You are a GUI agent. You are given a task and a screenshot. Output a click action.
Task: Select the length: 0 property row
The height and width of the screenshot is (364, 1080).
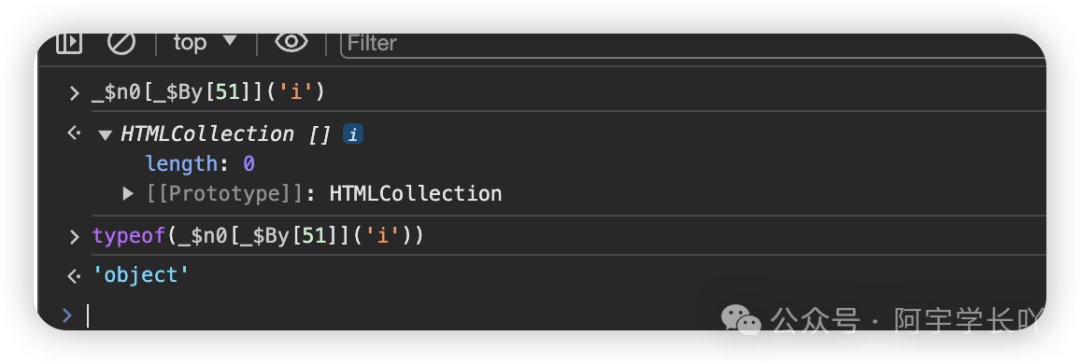pyautogui.click(x=200, y=164)
